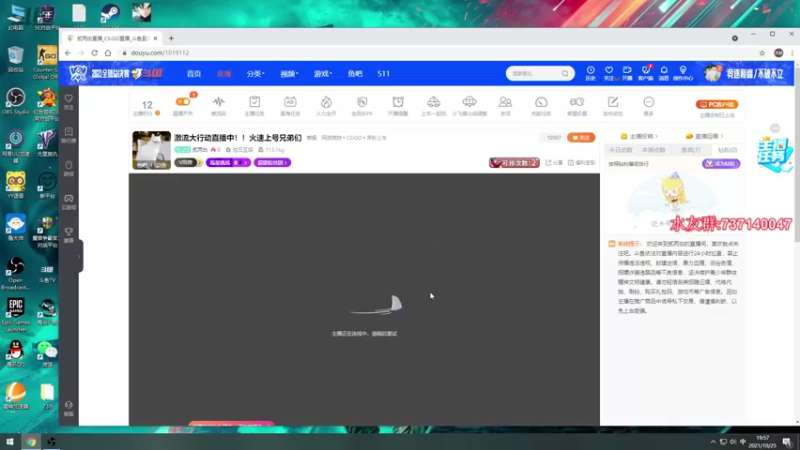This screenshot has height=450, width=800.
Task: Open the OBS Studio desktop shortcut
Action: point(15,101)
